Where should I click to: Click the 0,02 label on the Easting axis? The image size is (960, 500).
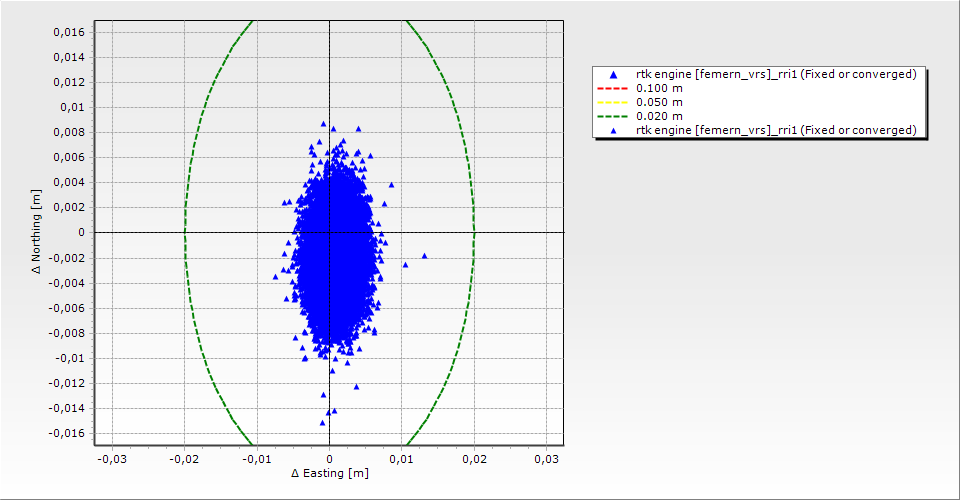click(474, 458)
